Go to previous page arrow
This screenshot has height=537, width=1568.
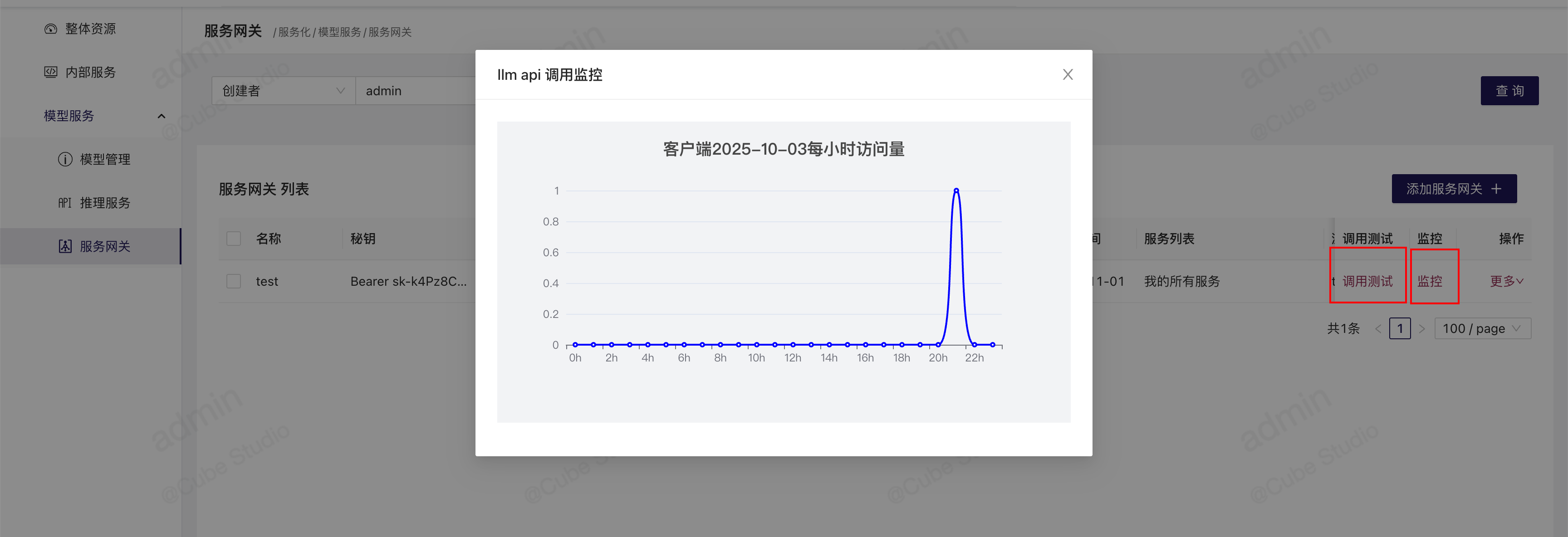1378,329
